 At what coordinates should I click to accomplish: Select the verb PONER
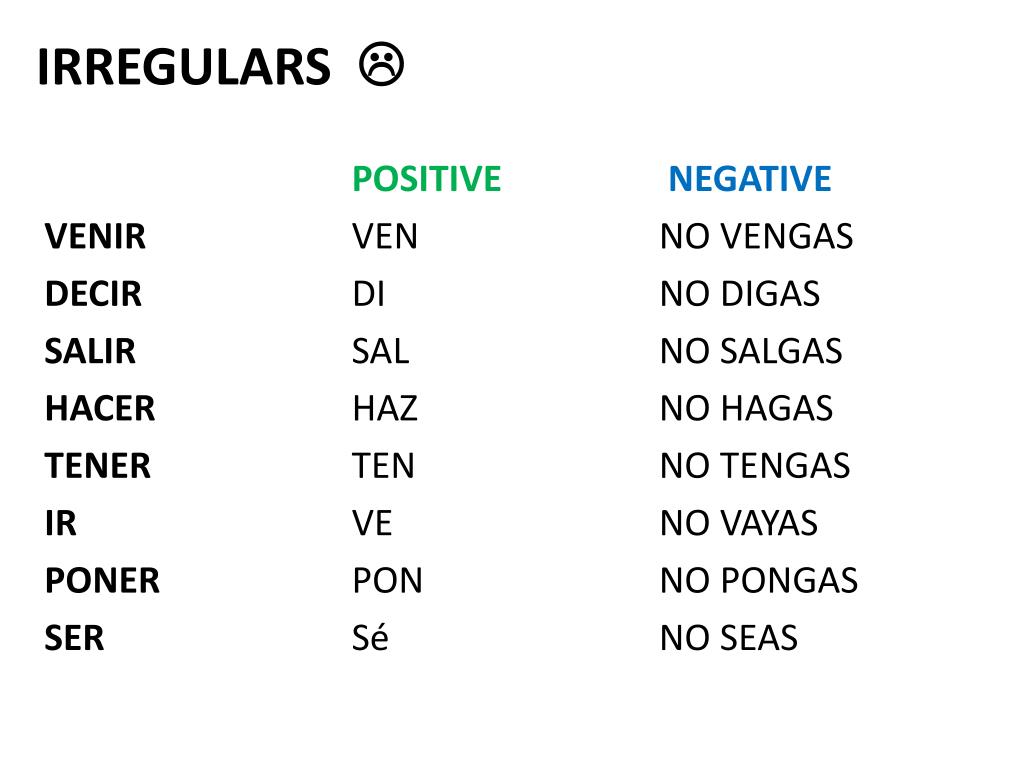point(102,581)
